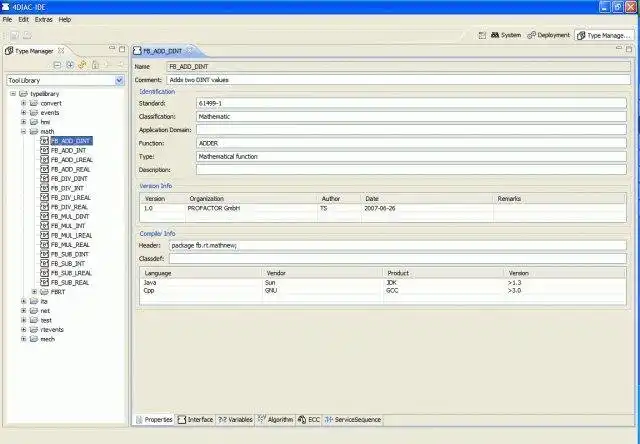Image resolution: width=640 pixels, height=444 pixels.
Task: Click the 4DIAC-IDE title bar application icon
Action: (6, 7)
